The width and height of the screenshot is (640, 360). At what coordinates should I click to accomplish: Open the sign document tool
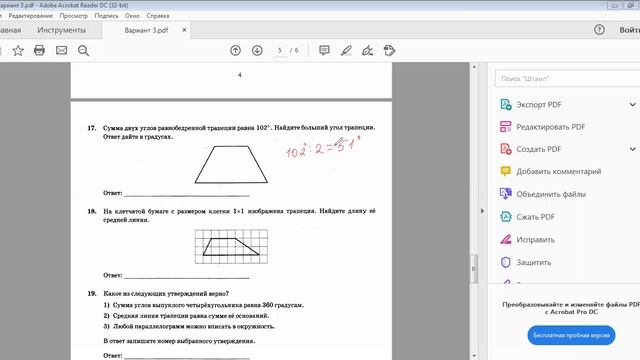(x=367, y=51)
